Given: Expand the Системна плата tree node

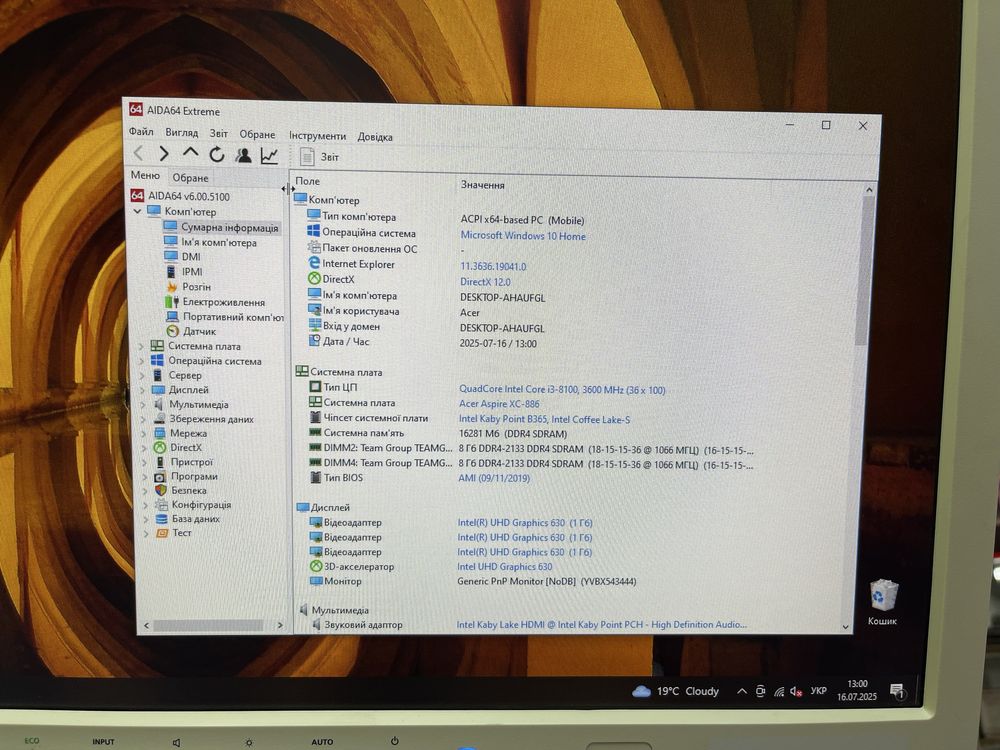Looking at the screenshot, I should pos(142,346).
